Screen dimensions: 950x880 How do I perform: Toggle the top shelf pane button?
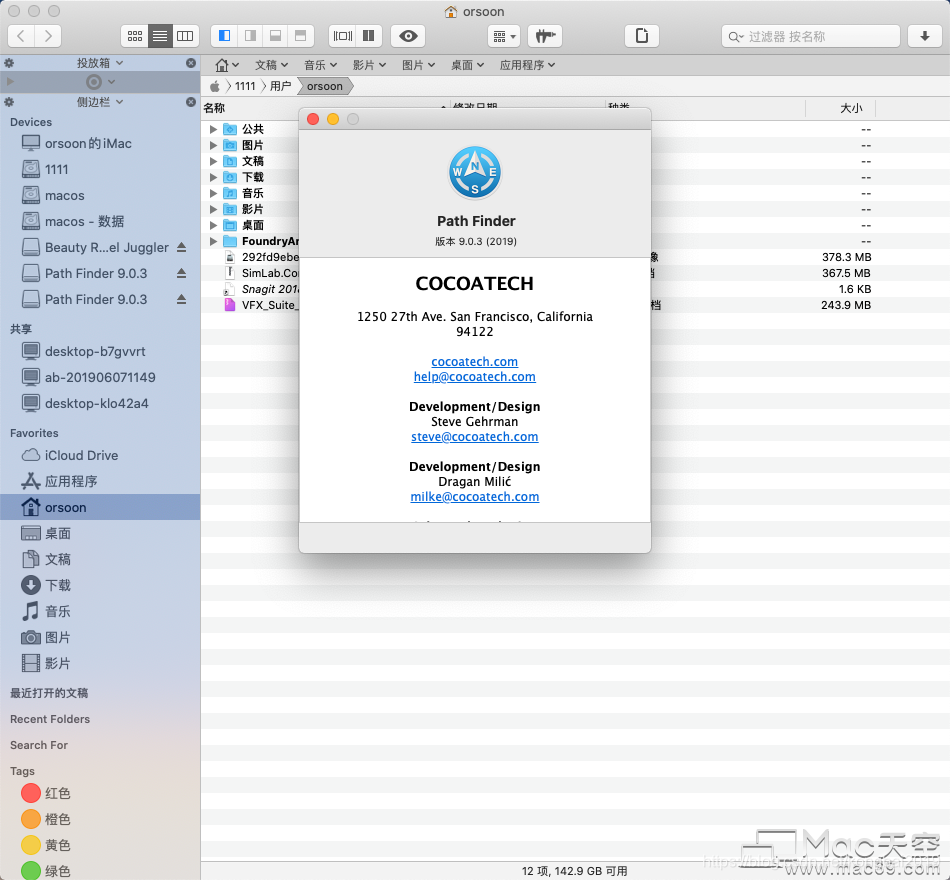(301, 36)
